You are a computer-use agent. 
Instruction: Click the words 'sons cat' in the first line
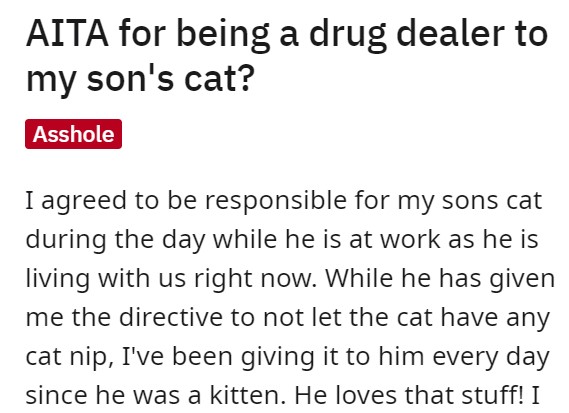492,201
